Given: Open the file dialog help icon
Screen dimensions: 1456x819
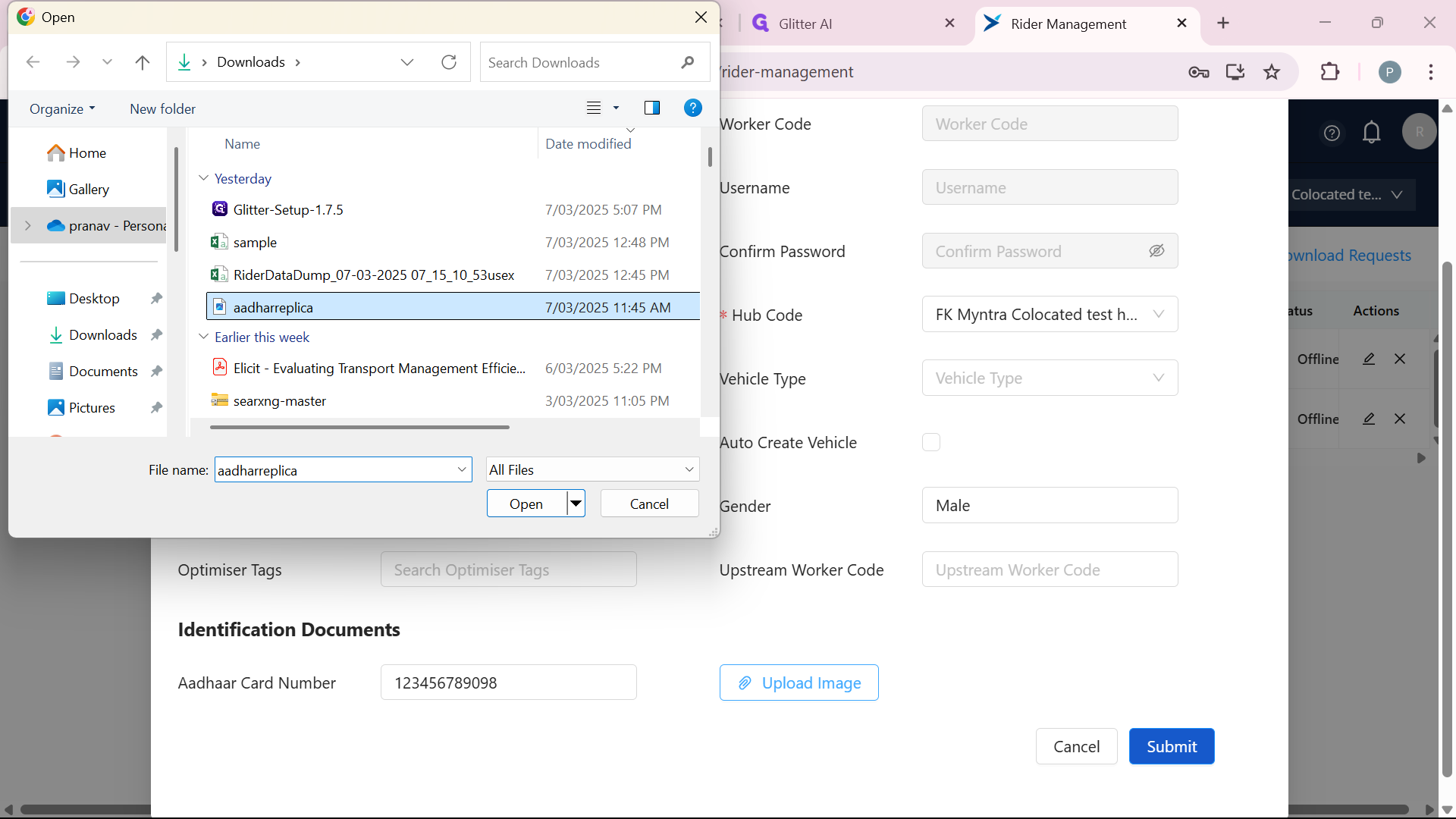Looking at the screenshot, I should 692,108.
